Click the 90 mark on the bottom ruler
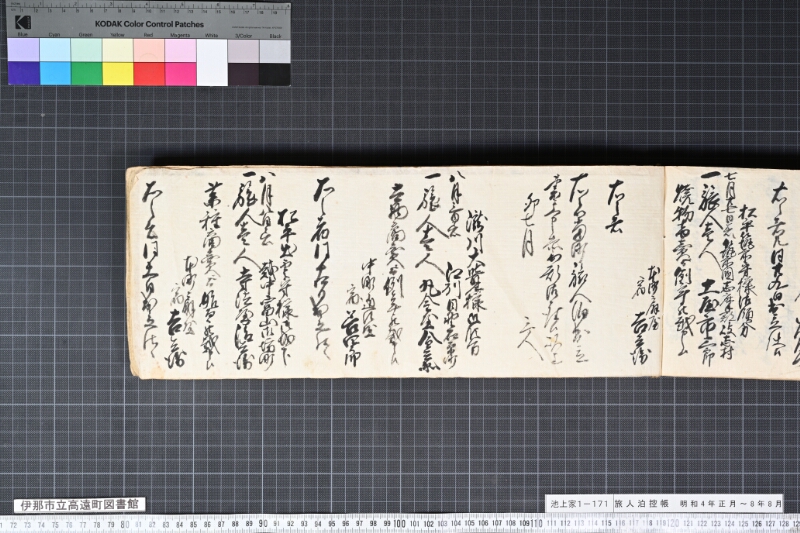This screenshot has width=800, height=533. click(x=263, y=524)
